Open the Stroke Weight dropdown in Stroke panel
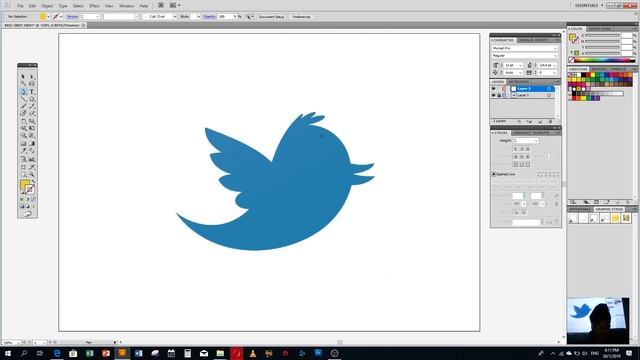The height and width of the screenshot is (360, 640). [536, 141]
